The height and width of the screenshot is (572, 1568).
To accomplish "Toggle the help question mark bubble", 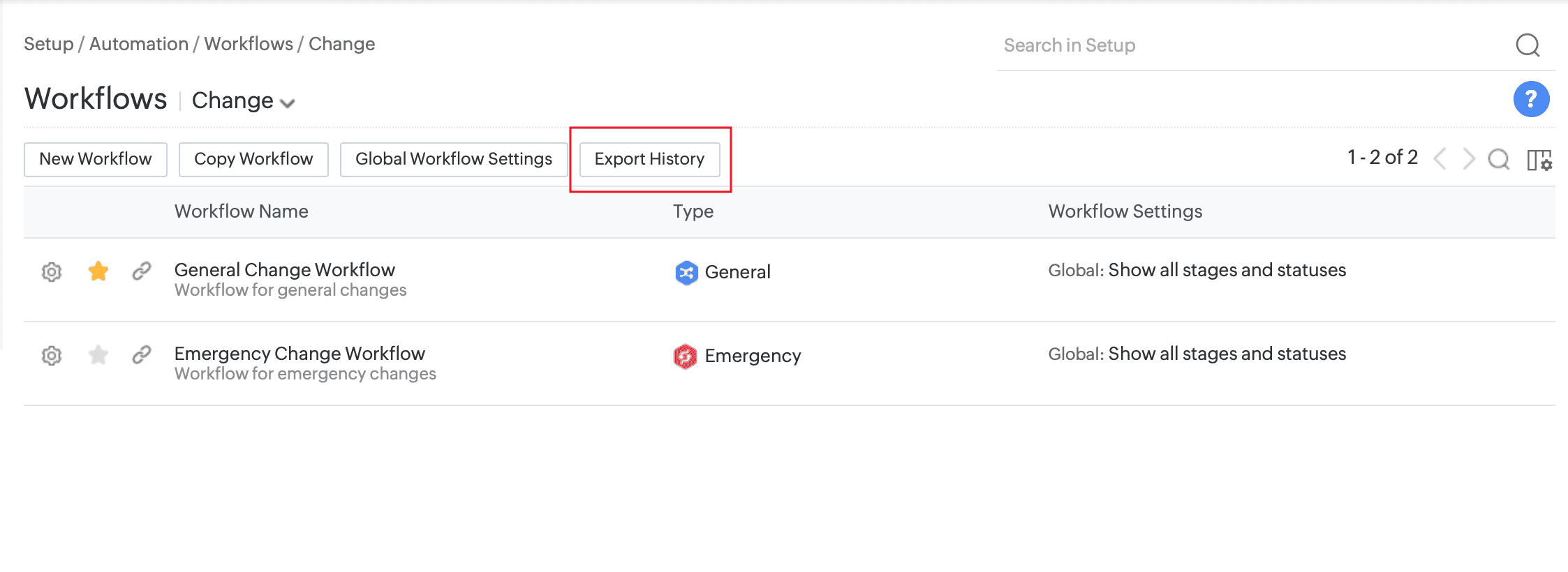I will [1530, 99].
